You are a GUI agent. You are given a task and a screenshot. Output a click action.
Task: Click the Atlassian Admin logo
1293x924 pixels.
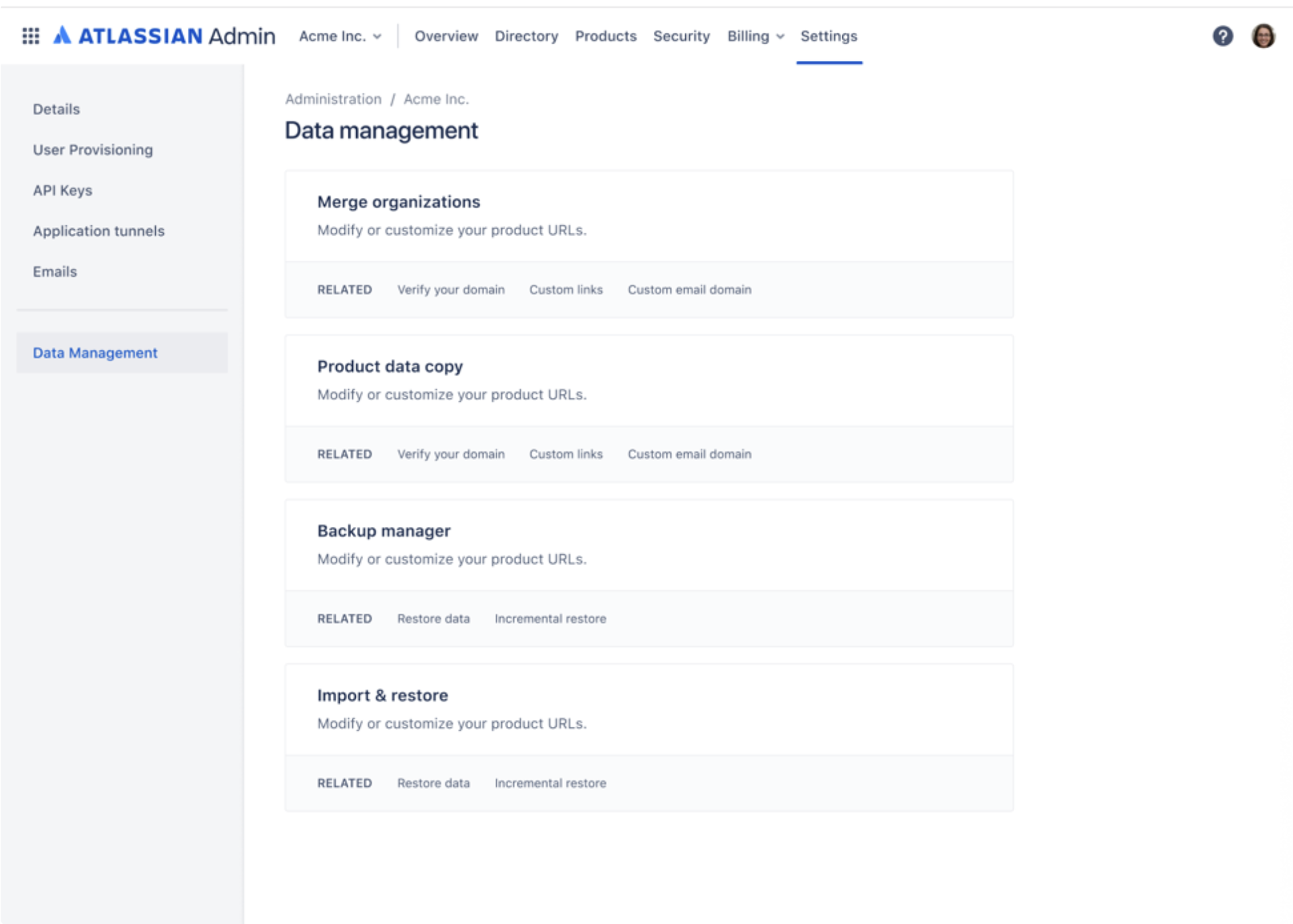pyautogui.click(x=164, y=36)
